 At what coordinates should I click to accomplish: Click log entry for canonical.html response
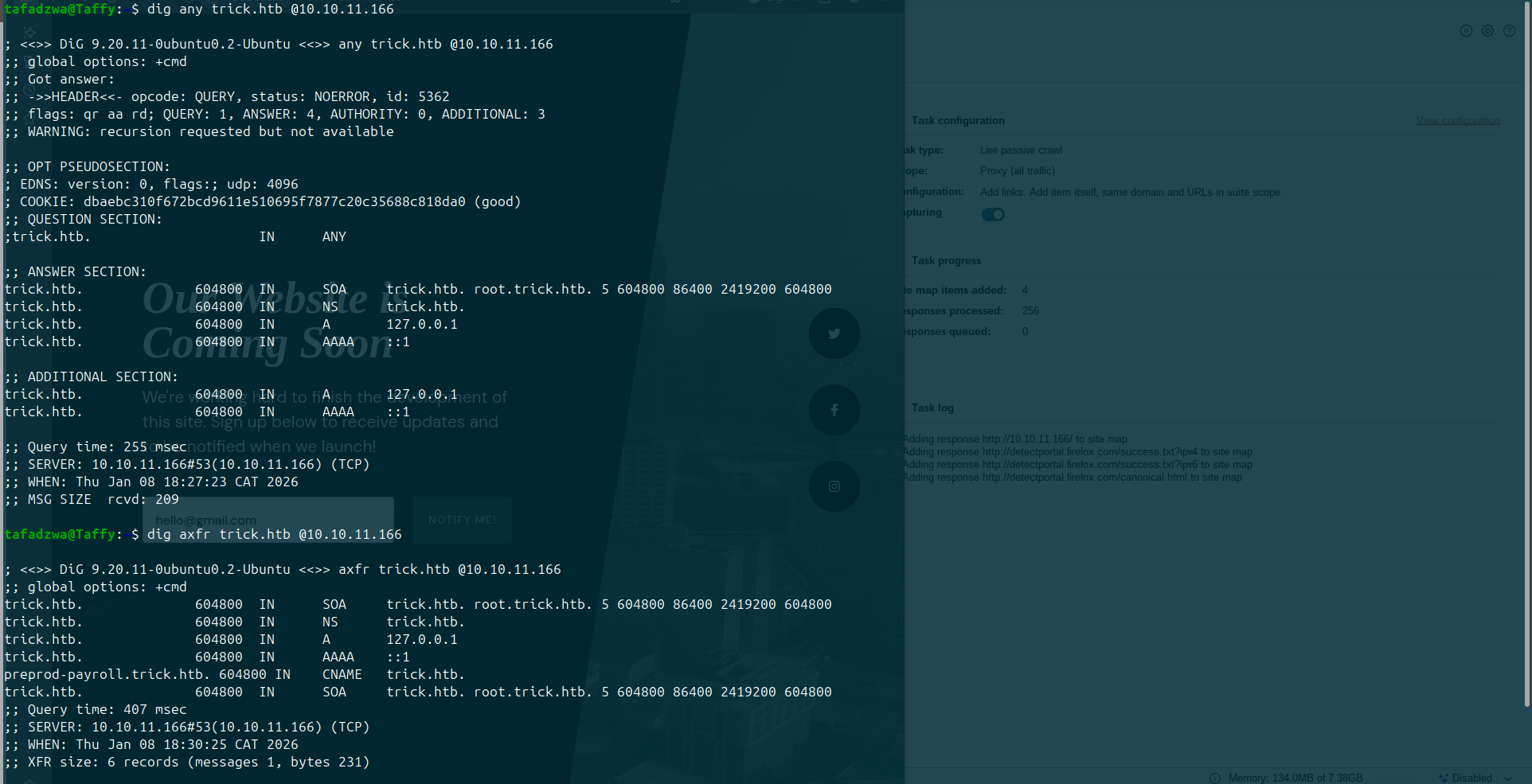pos(1073,478)
